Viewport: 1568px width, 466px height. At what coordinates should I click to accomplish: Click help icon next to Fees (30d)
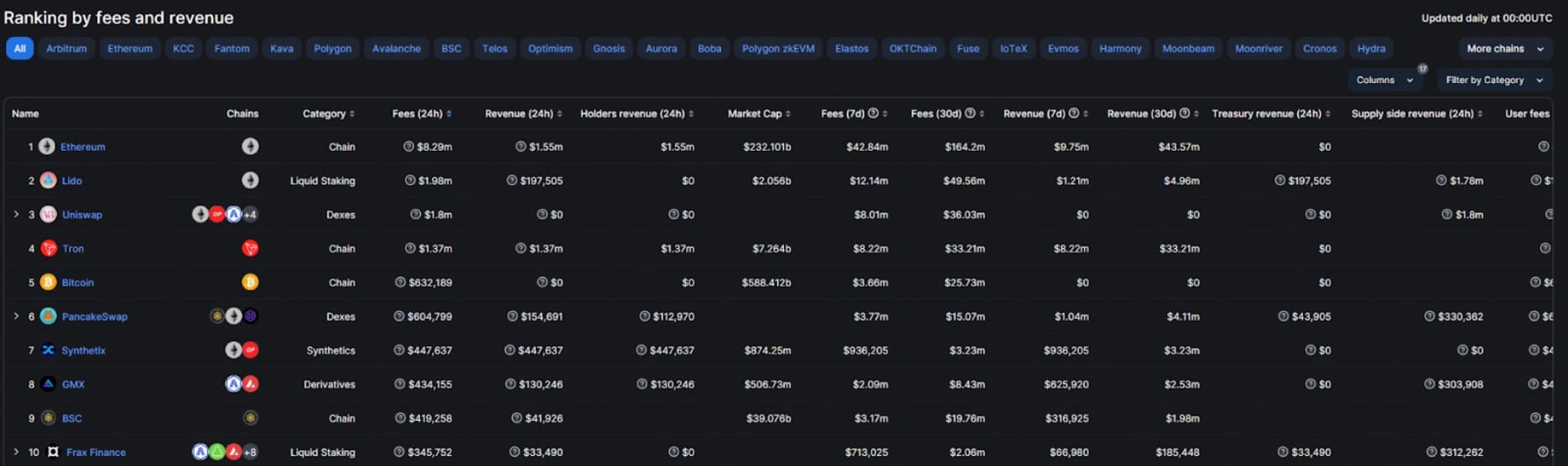coord(970,113)
